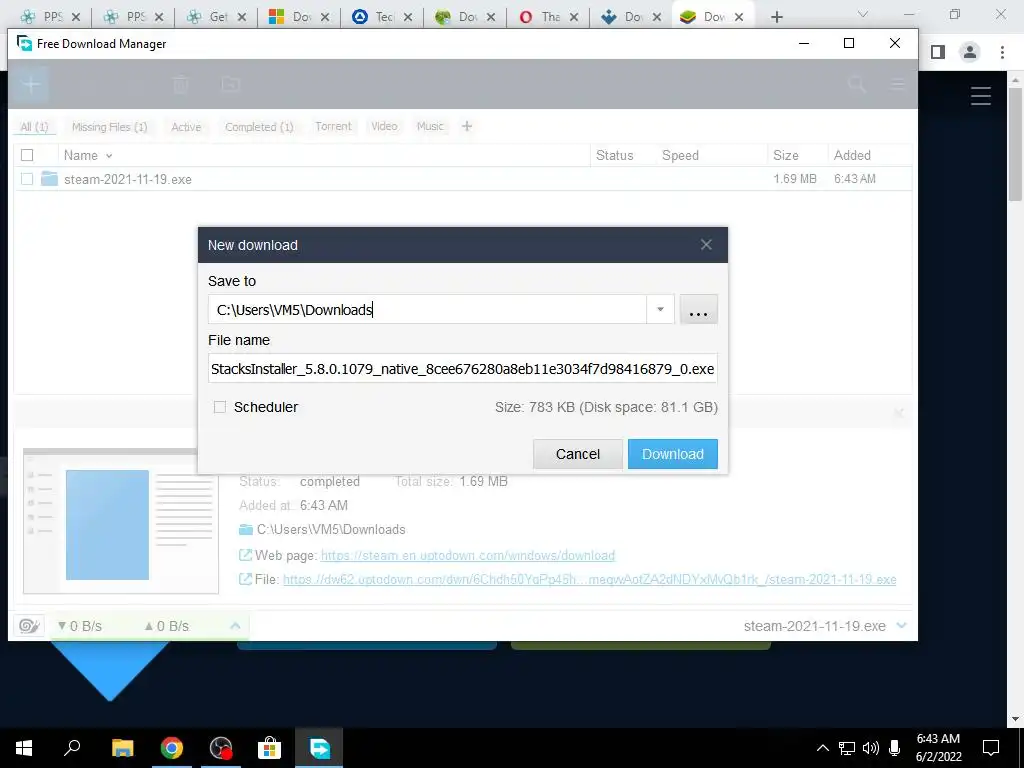Click the upload speed 0 B/s indicator

[167, 626]
